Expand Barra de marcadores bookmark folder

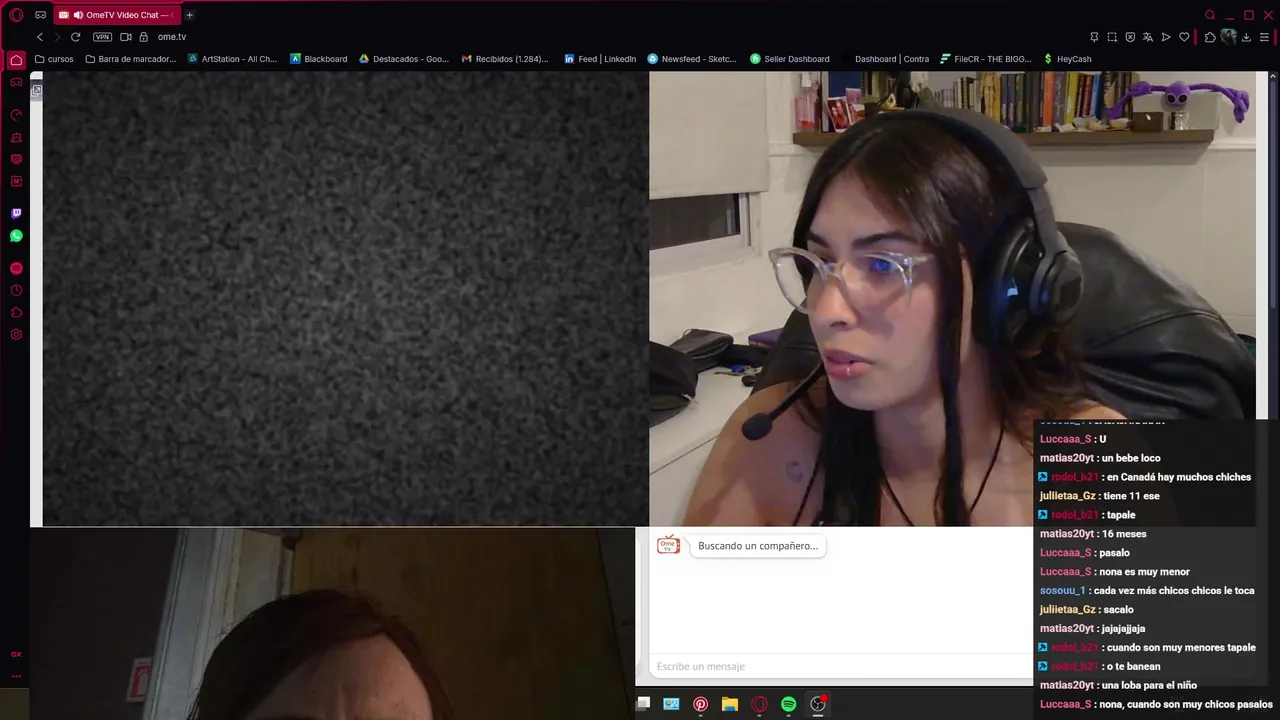[131, 59]
